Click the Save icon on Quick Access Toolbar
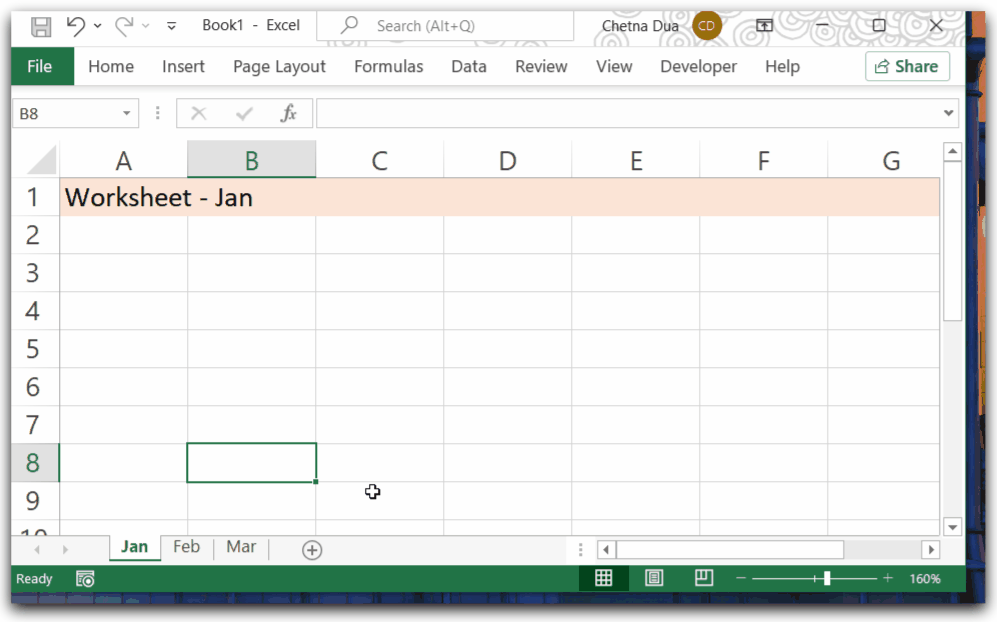The height and width of the screenshot is (622, 997). click(x=40, y=26)
